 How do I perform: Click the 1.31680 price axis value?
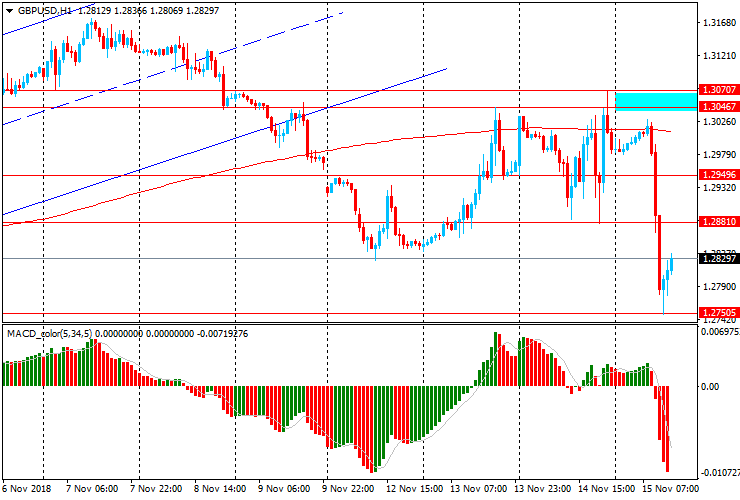[719, 22]
